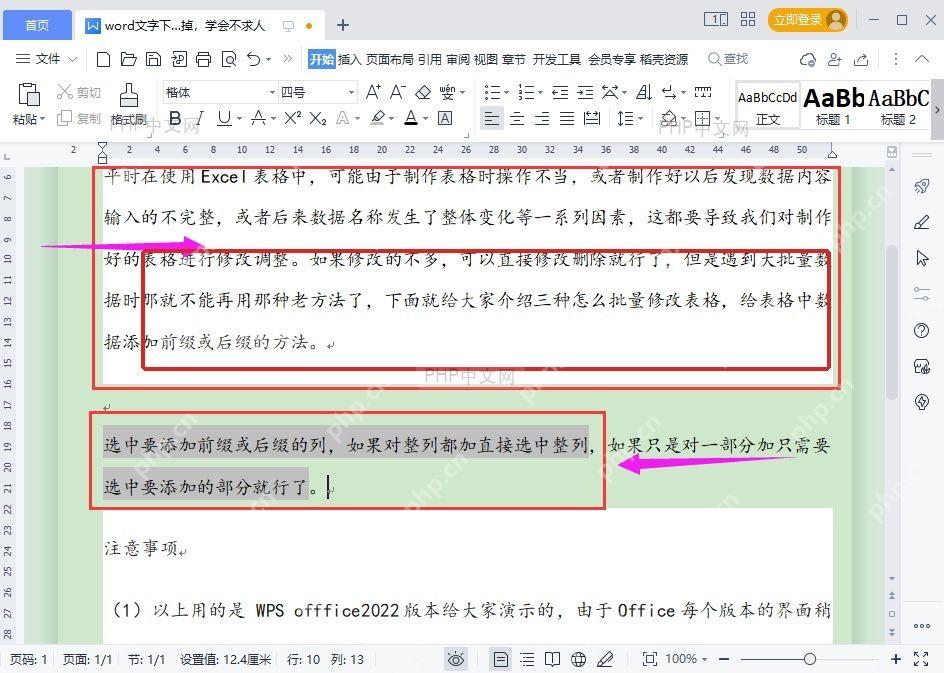Collapse the ribbon with the up chevron
Image resolution: width=944 pixels, height=673 pixels.
point(921,58)
